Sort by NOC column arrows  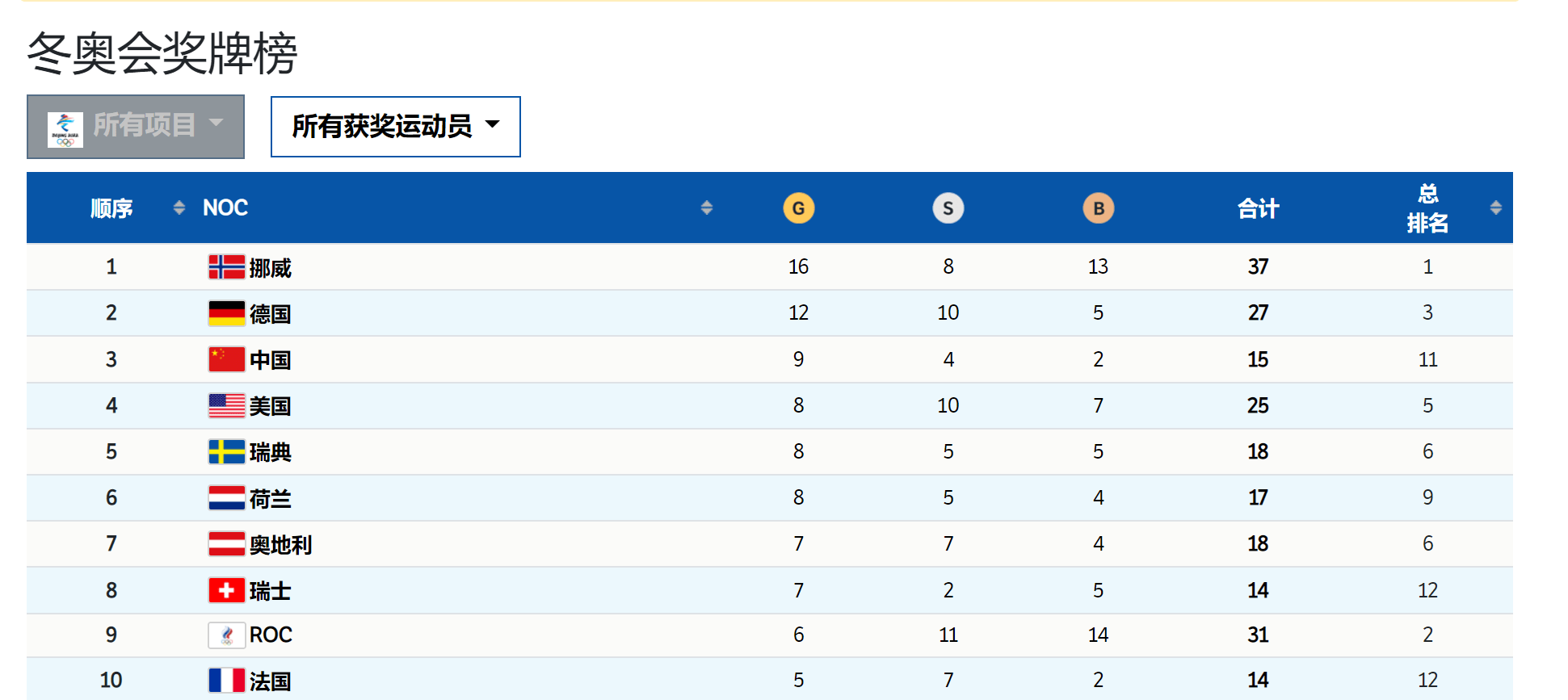[x=706, y=208]
